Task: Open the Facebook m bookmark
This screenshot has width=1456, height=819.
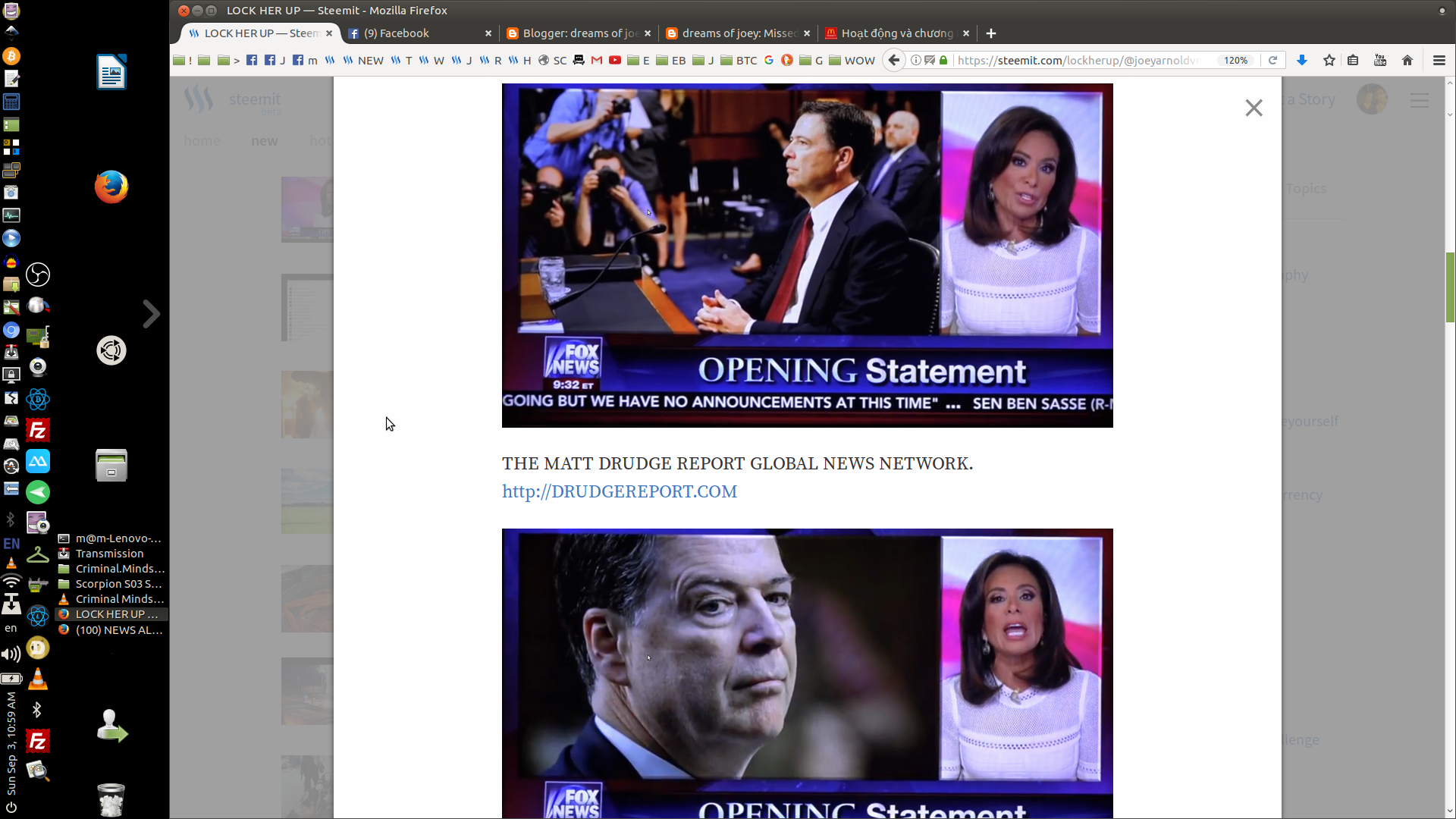Action: coord(305,60)
